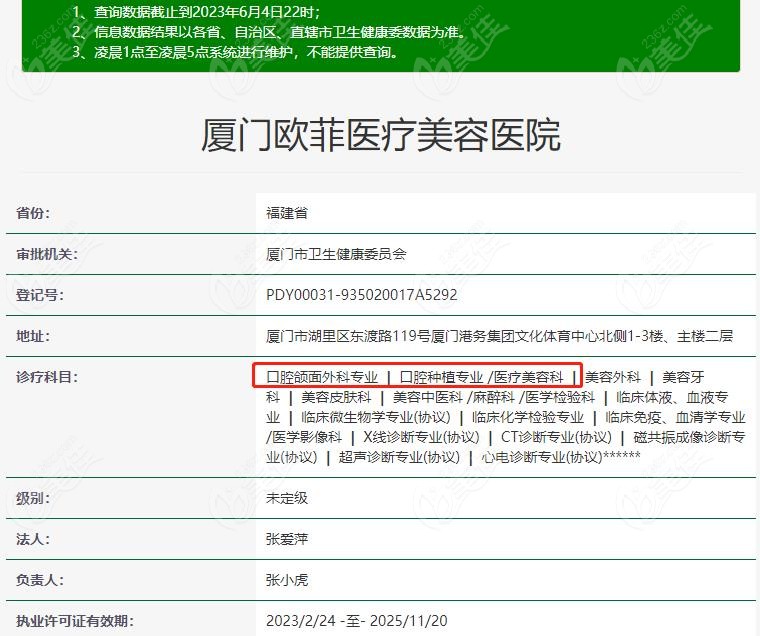Click person in charge 张小虎

(286, 580)
